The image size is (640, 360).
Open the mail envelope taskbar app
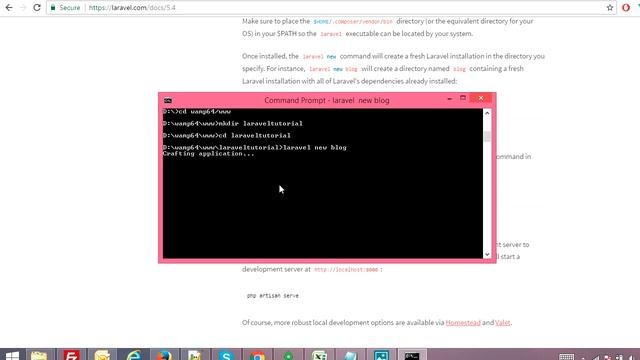click(x=102, y=355)
